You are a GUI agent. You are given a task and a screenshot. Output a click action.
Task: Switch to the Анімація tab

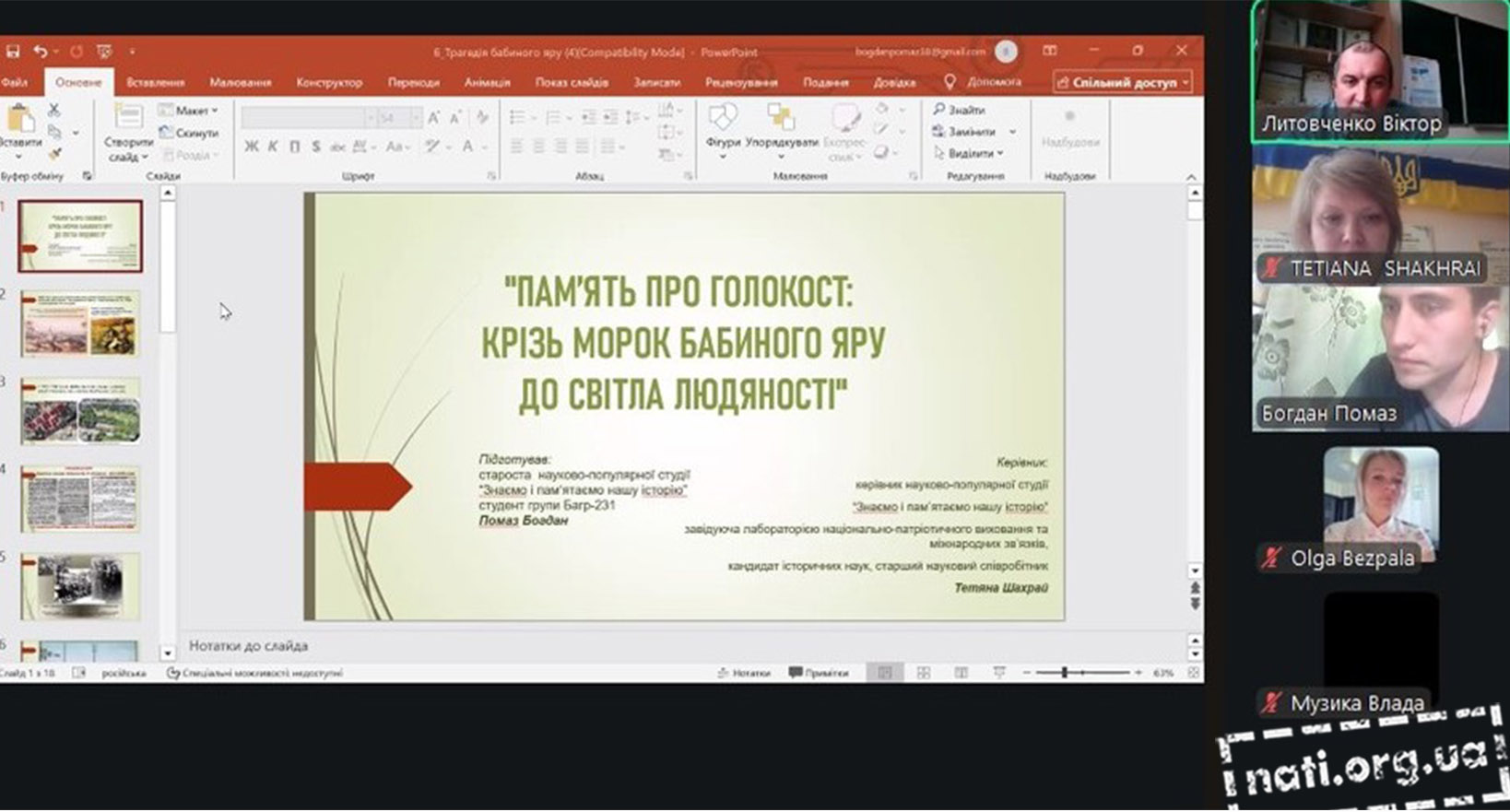(x=487, y=82)
